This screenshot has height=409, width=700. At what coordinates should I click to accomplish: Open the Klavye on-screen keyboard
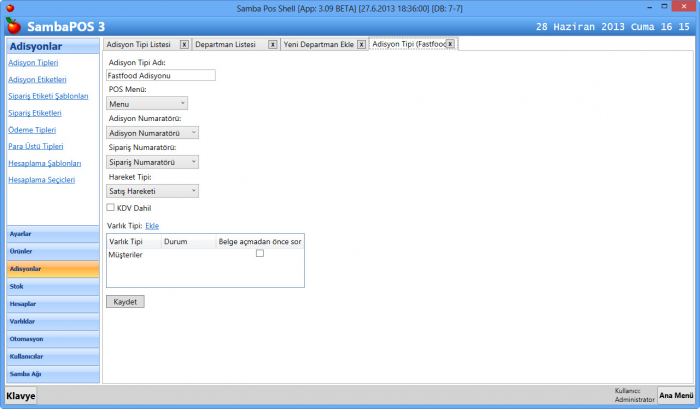(x=20, y=396)
